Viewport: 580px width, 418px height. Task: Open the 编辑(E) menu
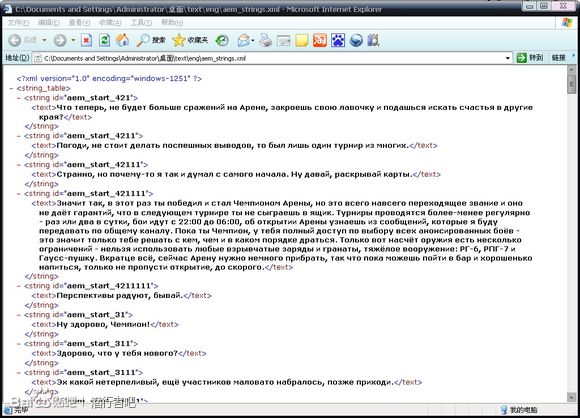(49, 23)
